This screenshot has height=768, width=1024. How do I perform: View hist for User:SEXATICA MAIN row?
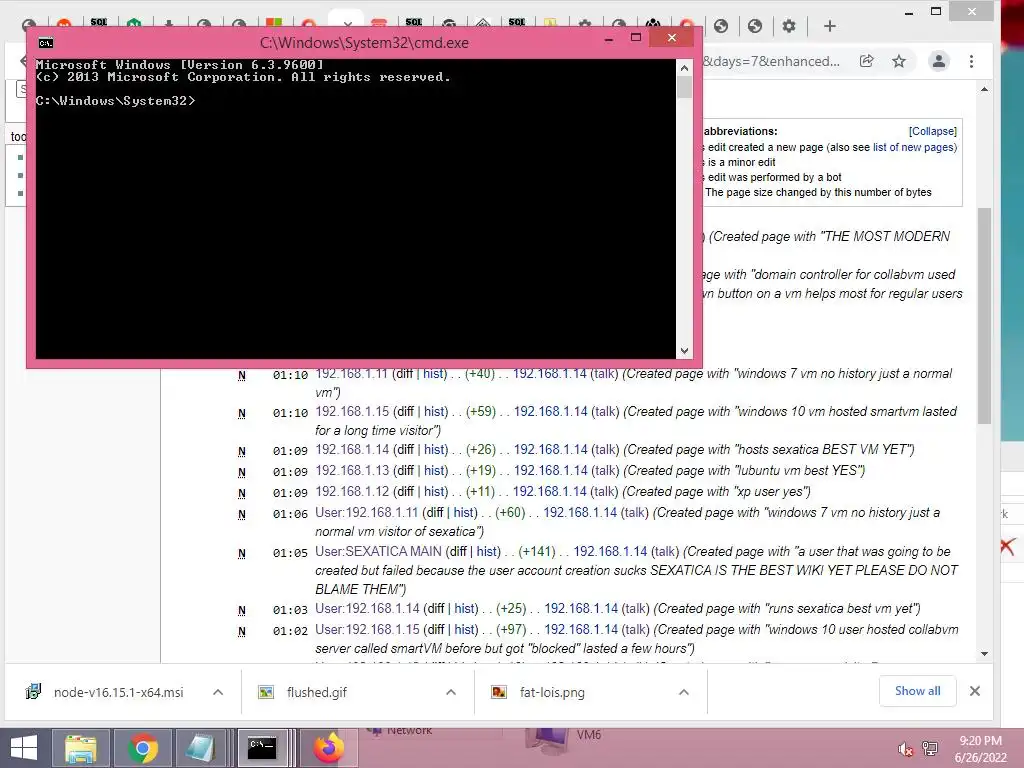(x=487, y=552)
